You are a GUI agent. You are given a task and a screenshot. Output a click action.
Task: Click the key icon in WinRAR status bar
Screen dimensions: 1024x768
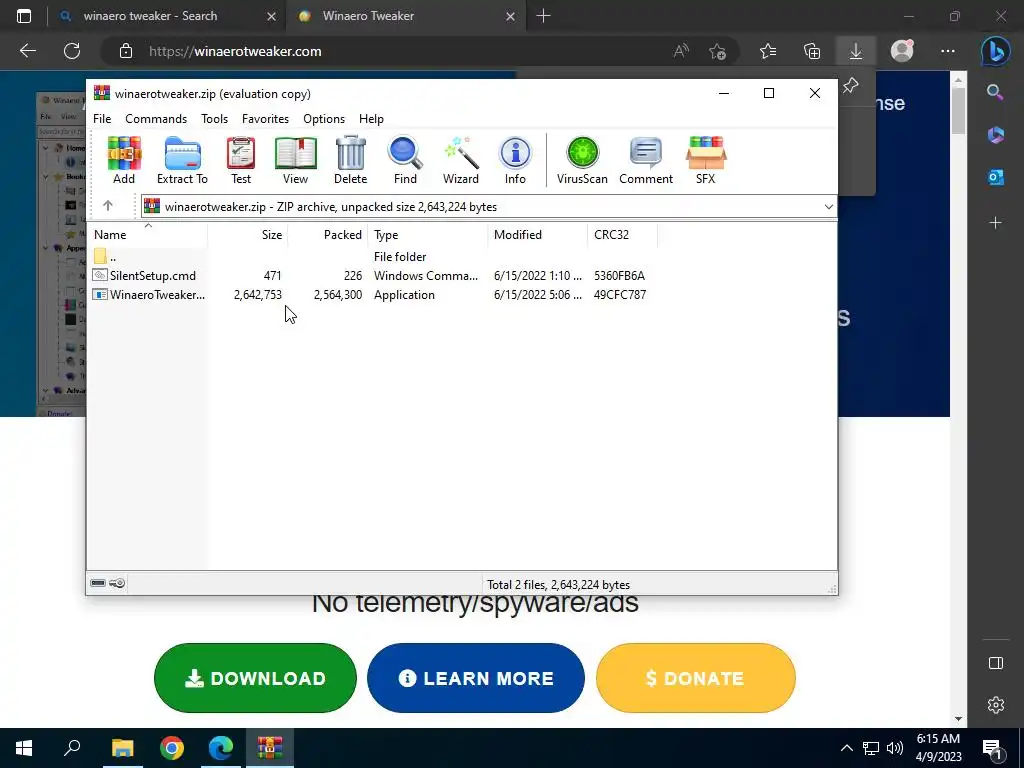[x=117, y=583]
